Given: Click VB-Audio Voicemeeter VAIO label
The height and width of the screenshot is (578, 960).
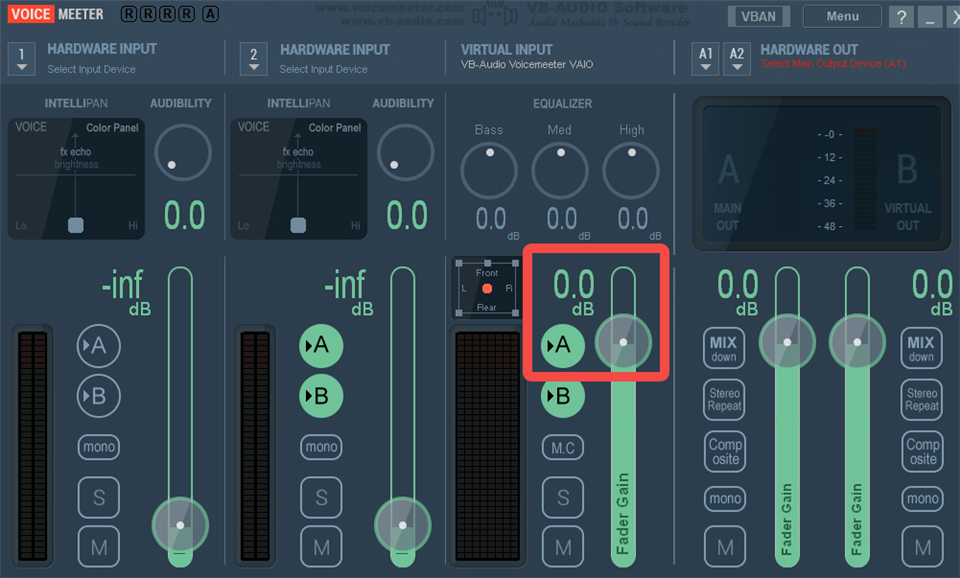Looking at the screenshot, I should point(527,64).
